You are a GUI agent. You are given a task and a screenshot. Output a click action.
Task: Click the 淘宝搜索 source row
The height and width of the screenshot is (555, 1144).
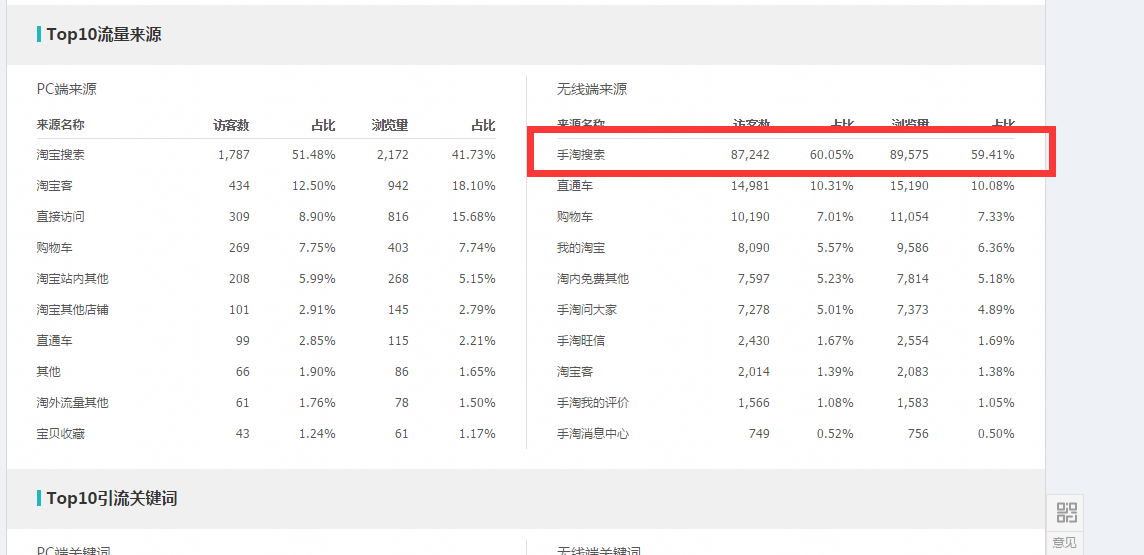[61, 155]
